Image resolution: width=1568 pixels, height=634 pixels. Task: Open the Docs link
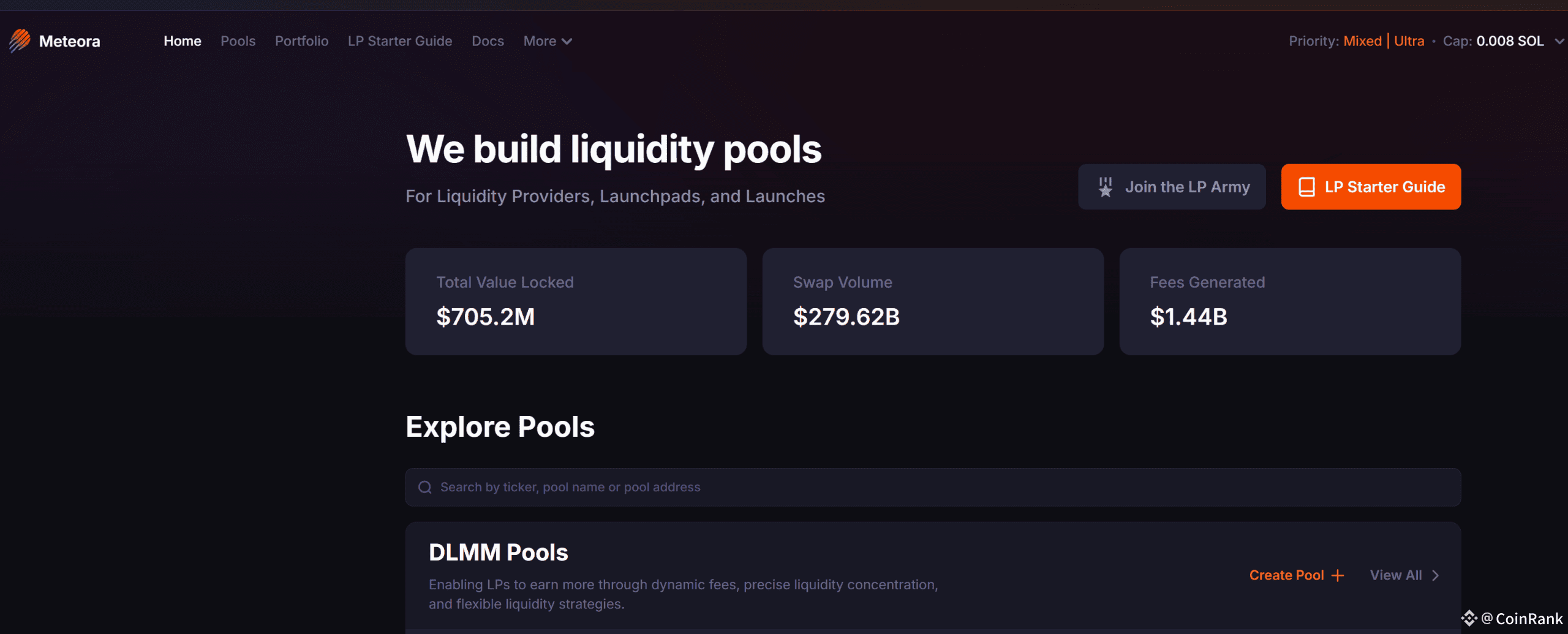[x=488, y=41]
